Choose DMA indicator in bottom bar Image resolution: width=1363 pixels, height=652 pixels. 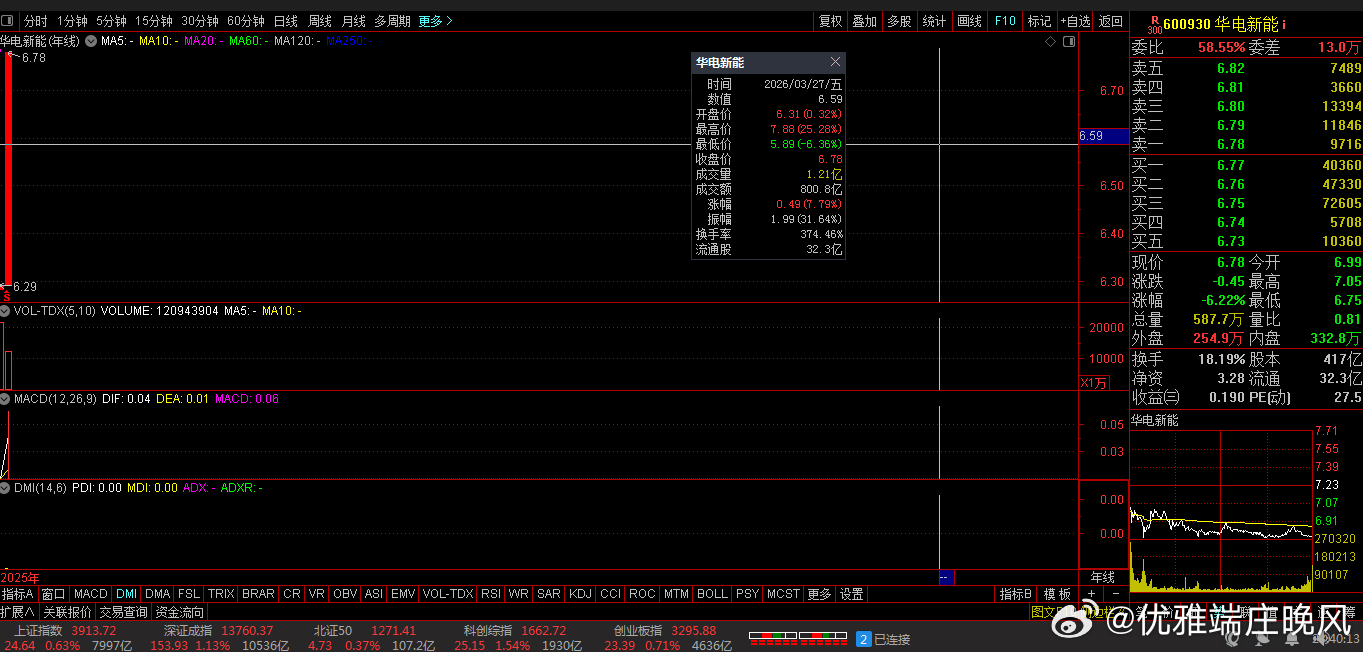[x=158, y=594]
